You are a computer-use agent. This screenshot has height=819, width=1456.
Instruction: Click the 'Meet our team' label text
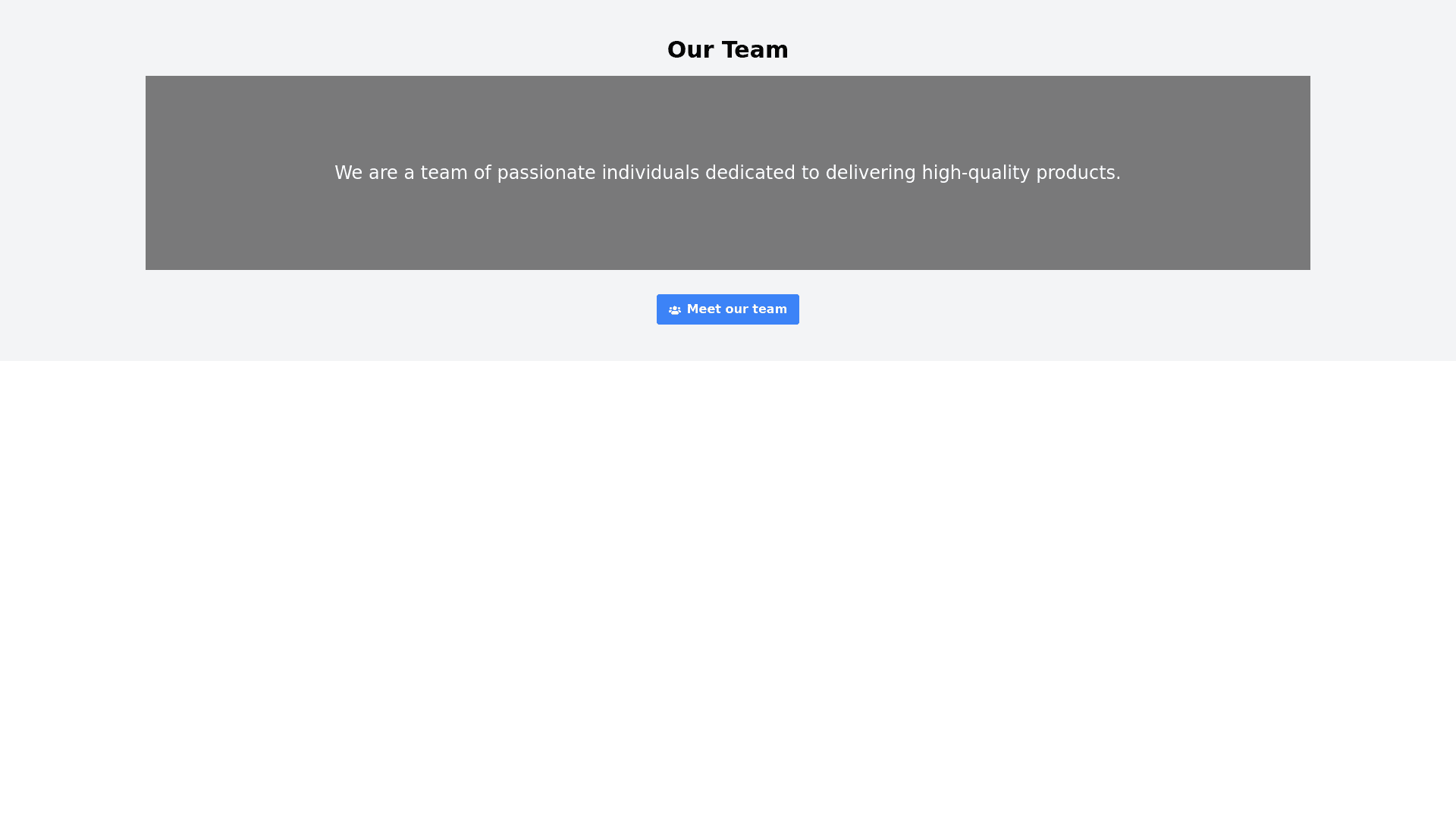(x=736, y=309)
